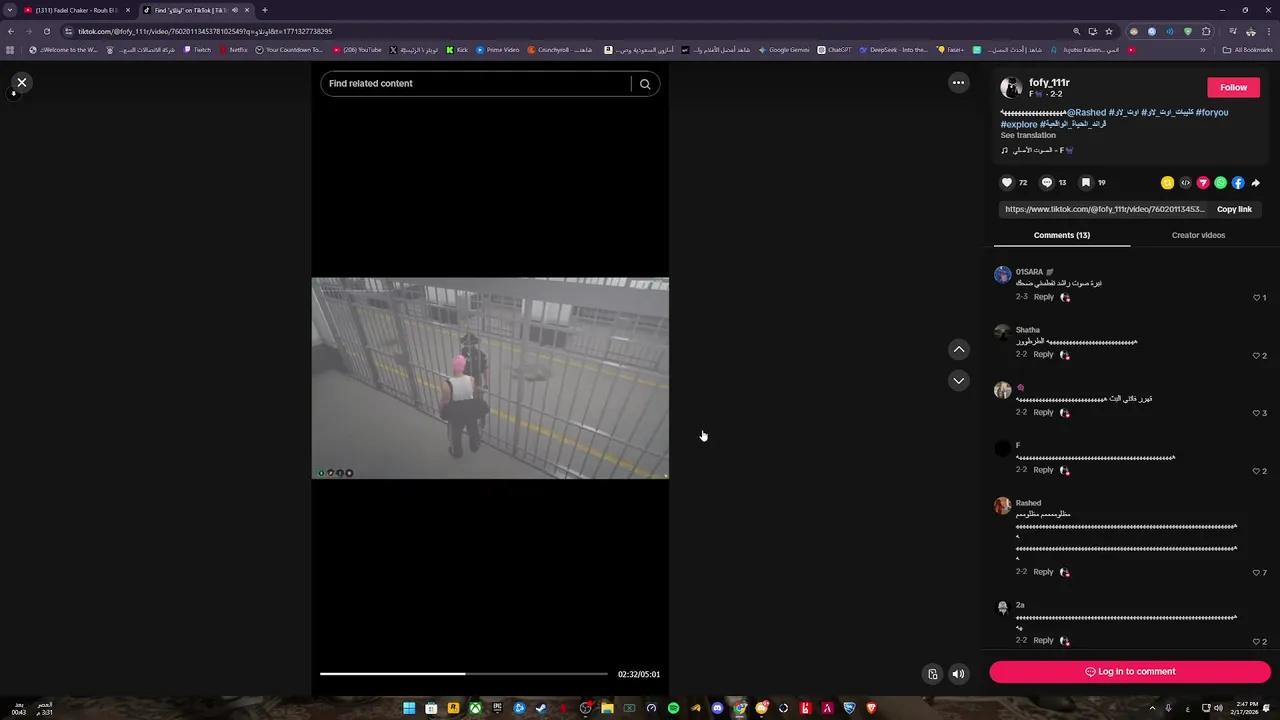Open the Twitch bookmark

pos(197,50)
